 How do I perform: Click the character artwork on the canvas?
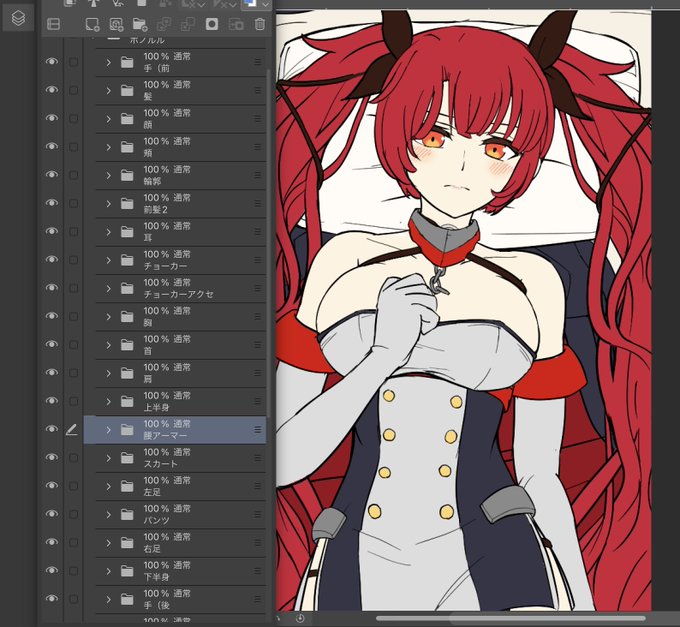463,310
